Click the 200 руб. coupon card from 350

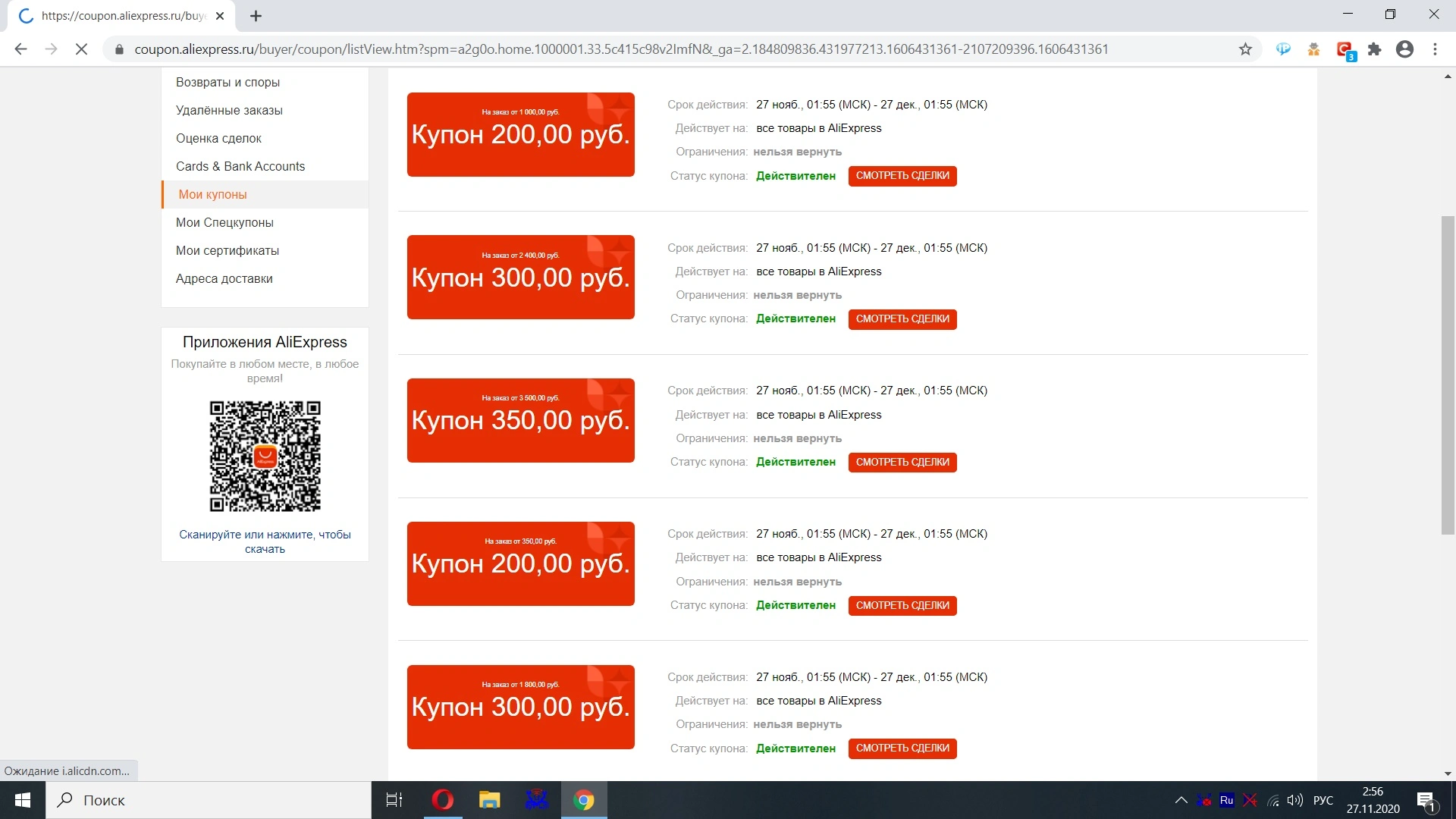pos(521,563)
